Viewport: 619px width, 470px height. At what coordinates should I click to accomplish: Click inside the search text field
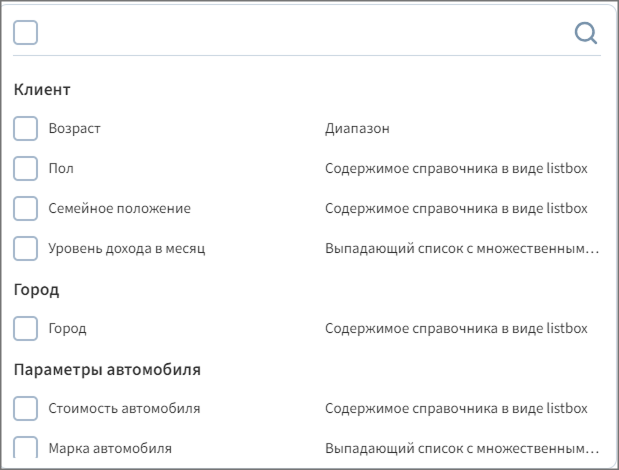pyautogui.click(x=300, y=33)
